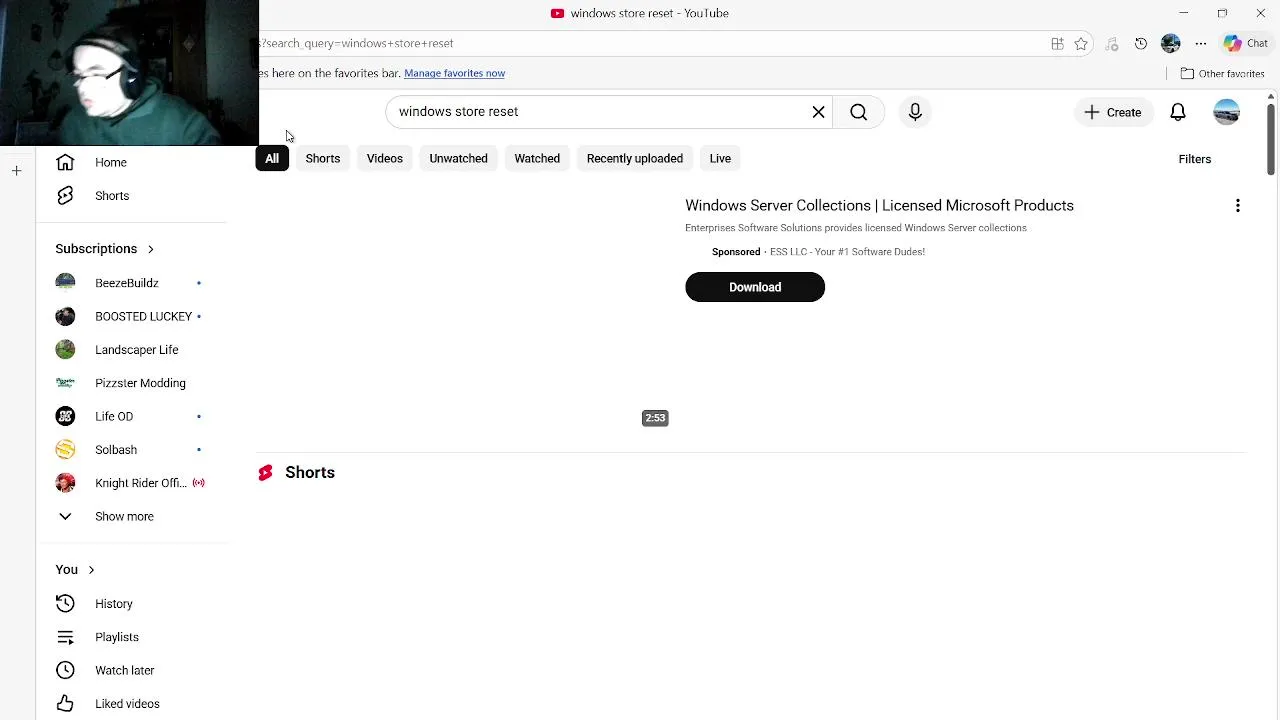
Task: Select the Watched filter chip
Action: pyautogui.click(x=537, y=159)
